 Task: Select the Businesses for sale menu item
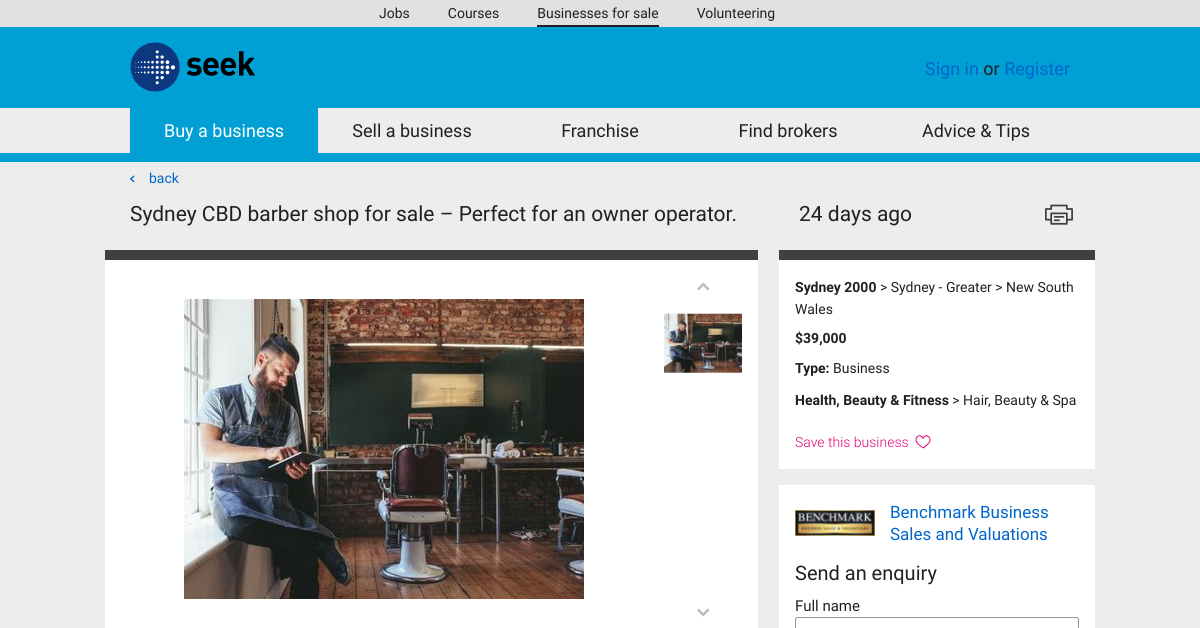point(597,13)
